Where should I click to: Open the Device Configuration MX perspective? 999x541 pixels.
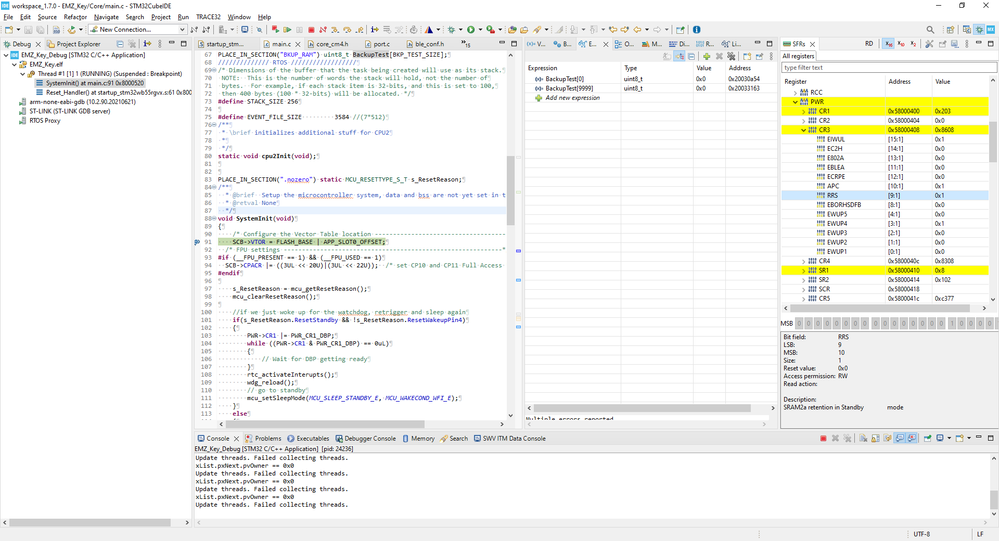(991, 29)
